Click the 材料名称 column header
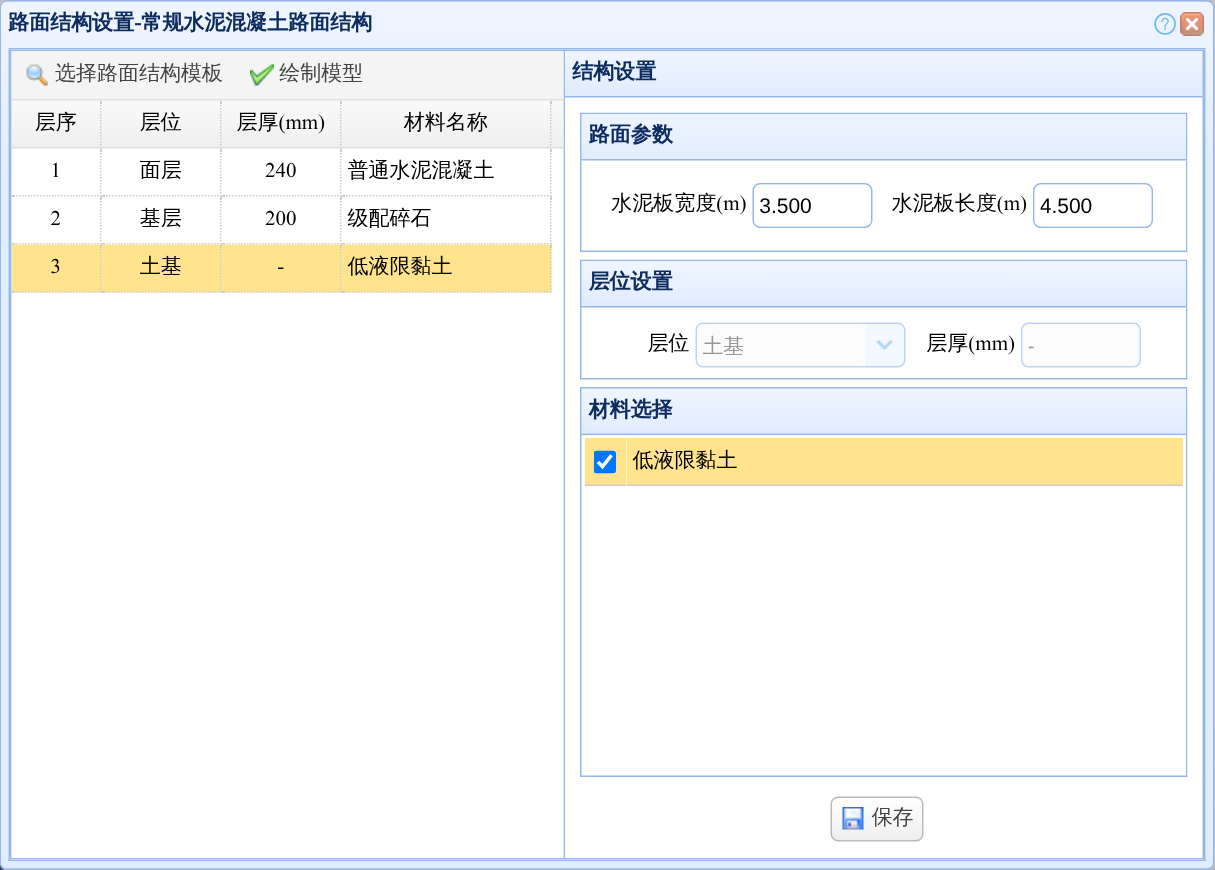The width and height of the screenshot is (1215, 870). click(x=446, y=123)
